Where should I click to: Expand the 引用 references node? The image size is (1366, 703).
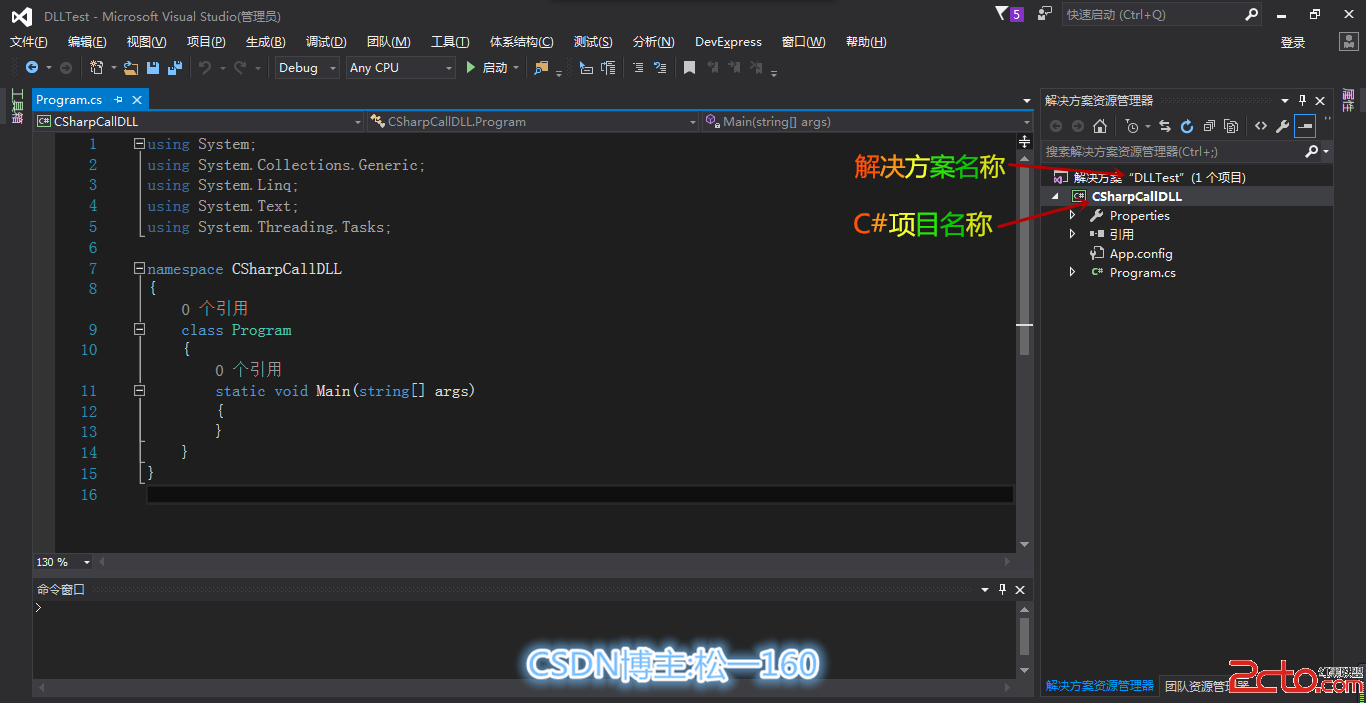(x=1073, y=234)
